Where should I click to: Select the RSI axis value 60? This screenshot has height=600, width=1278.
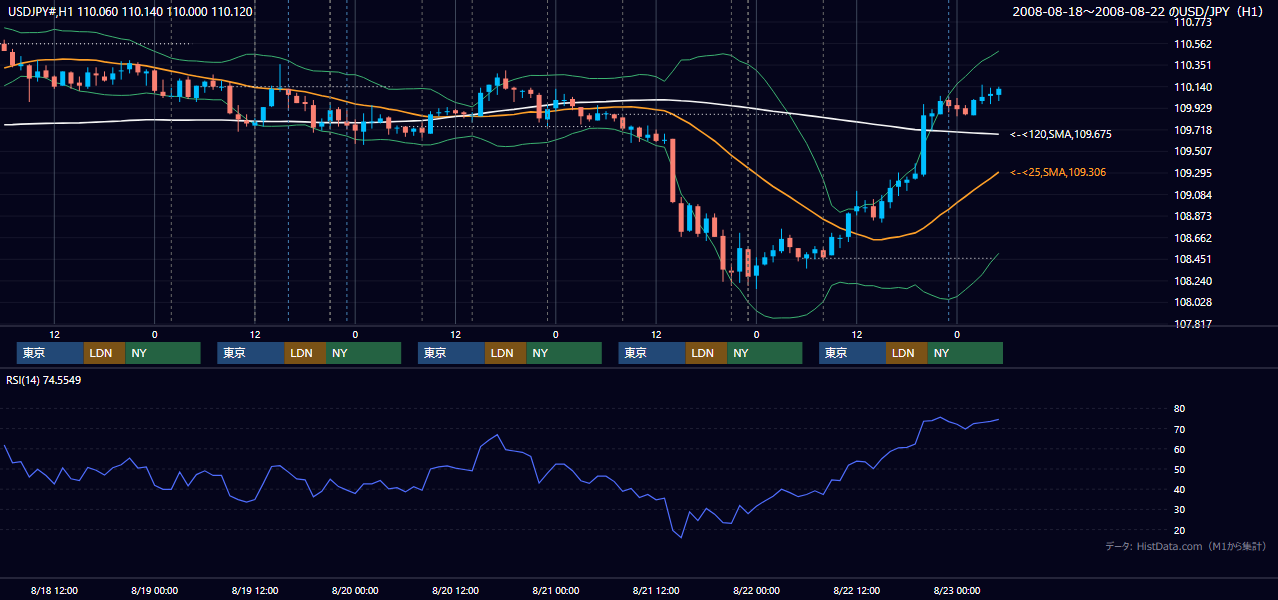tap(1180, 449)
